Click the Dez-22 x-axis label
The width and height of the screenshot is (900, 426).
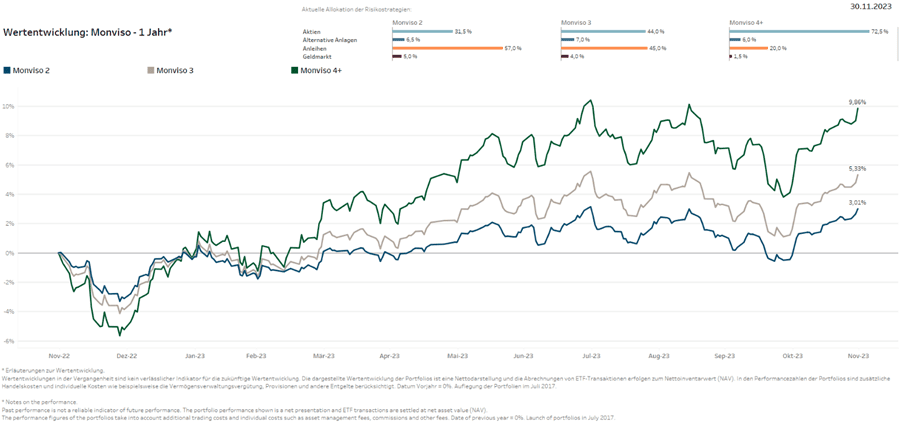click(127, 356)
